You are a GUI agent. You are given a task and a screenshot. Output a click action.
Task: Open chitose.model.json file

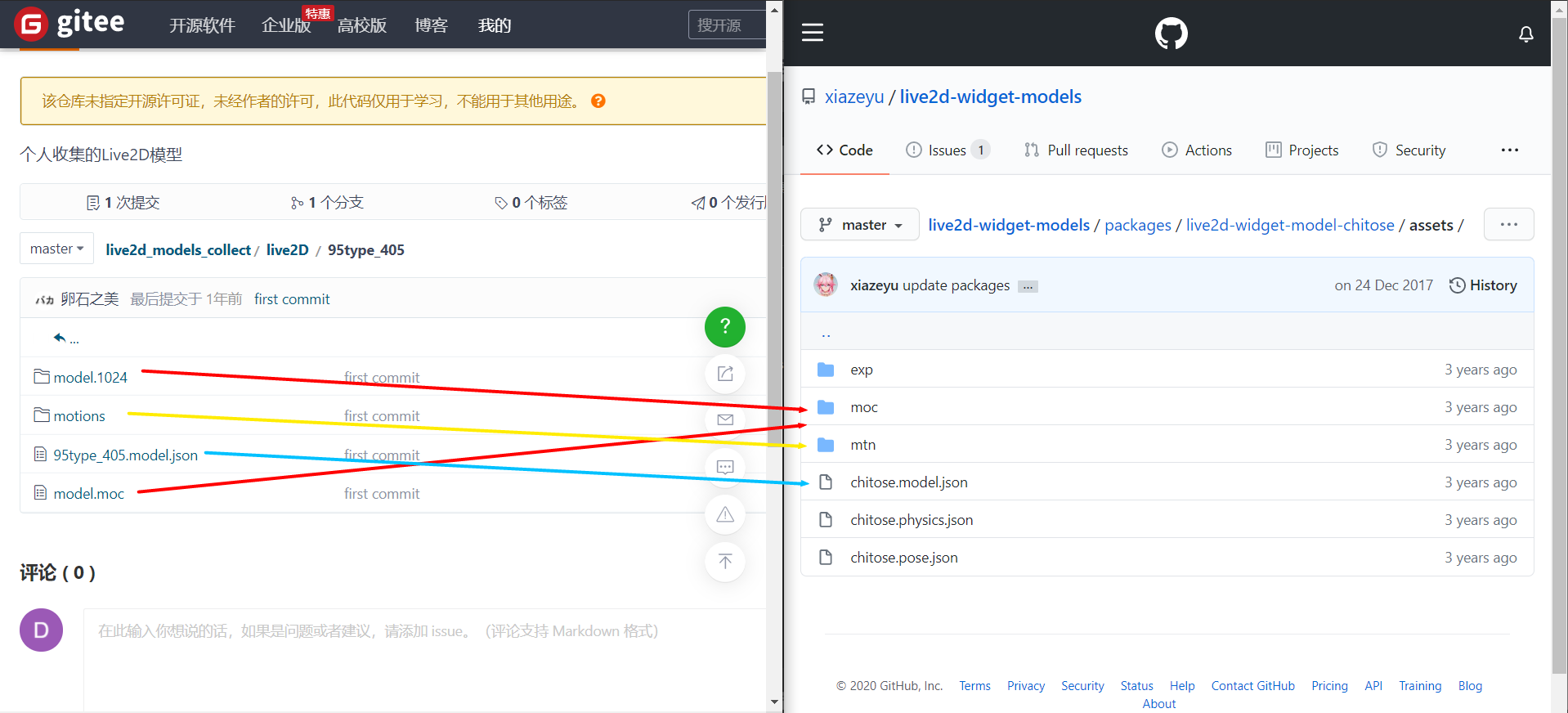(909, 482)
